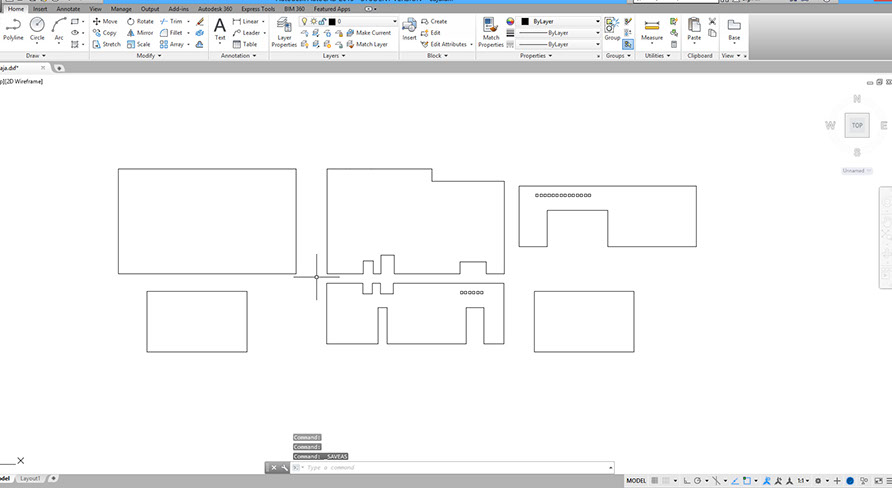This screenshot has width=892, height=488.
Task: Click the Scale tool
Action: pyautogui.click(x=139, y=44)
